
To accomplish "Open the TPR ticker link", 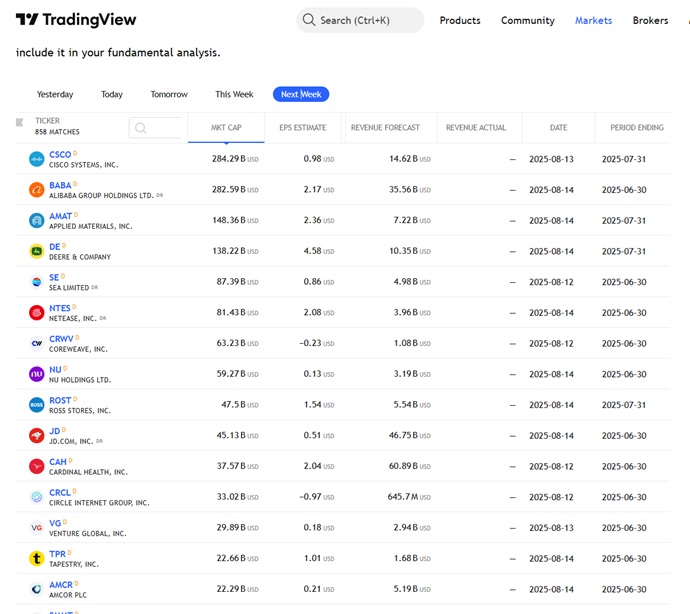I will point(57,554).
